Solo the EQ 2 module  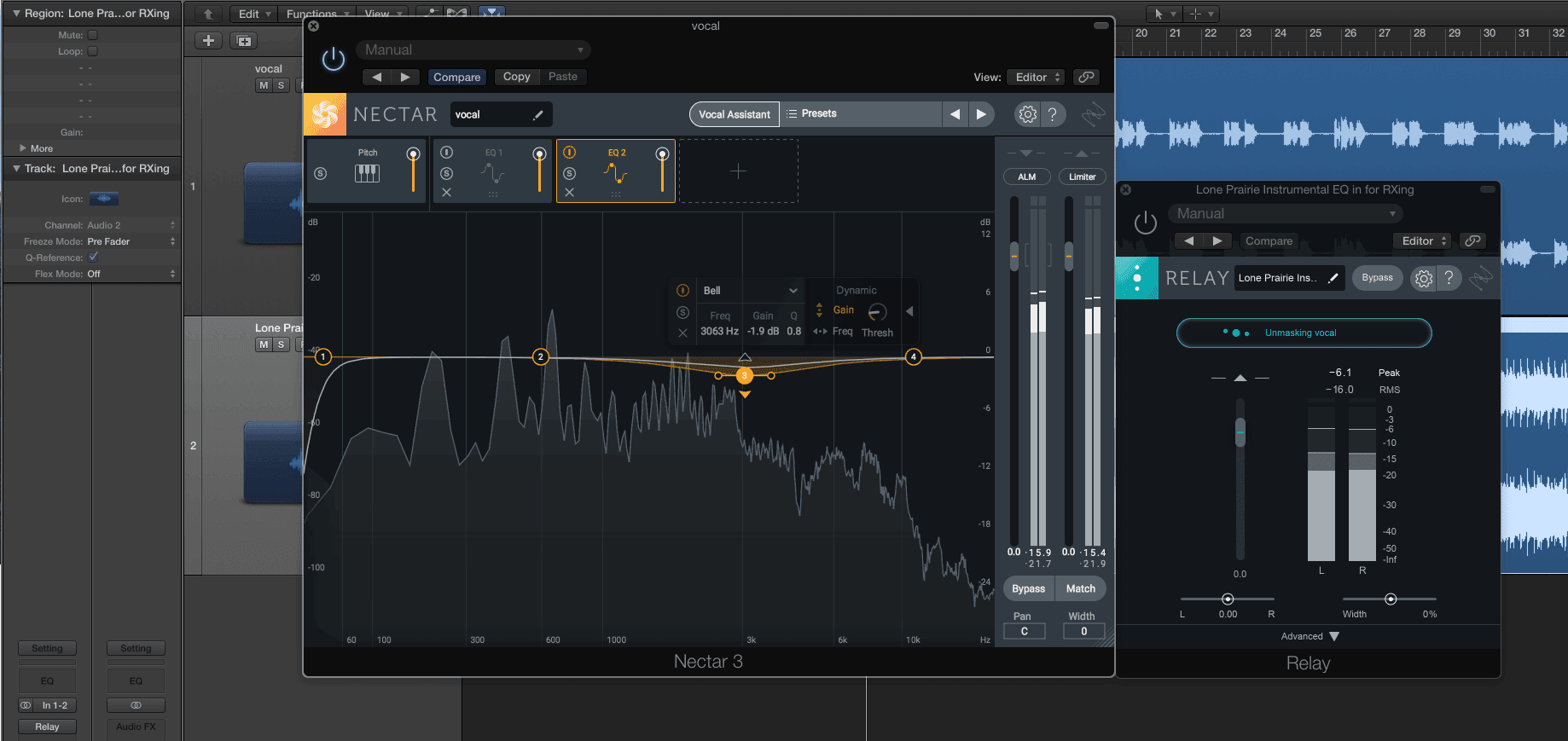pos(569,173)
